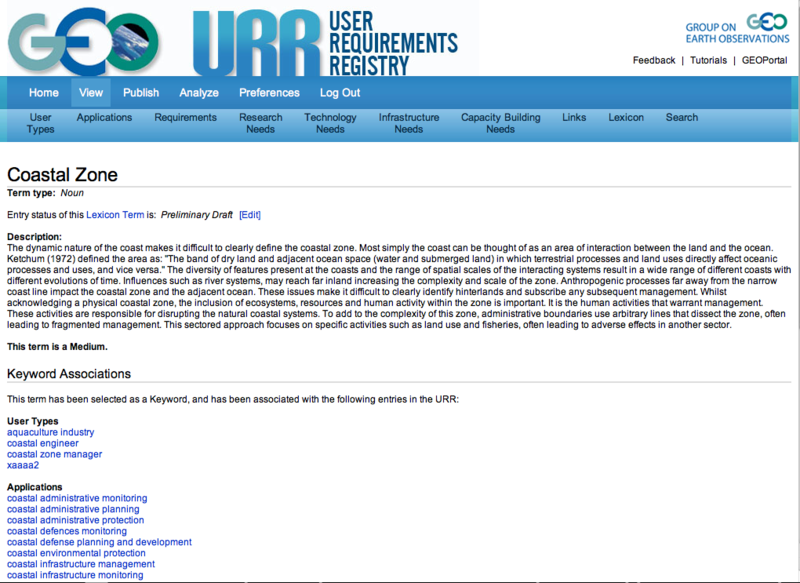800x583 pixels.
Task: Select the Publish menu item
Action: coord(141,93)
